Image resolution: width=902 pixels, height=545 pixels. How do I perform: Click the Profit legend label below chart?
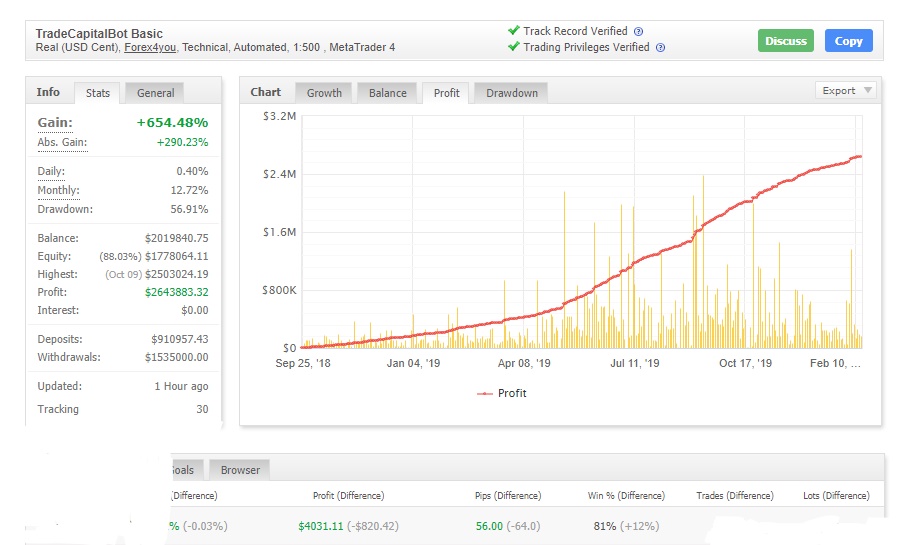pyautogui.click(x=512, y=394)
